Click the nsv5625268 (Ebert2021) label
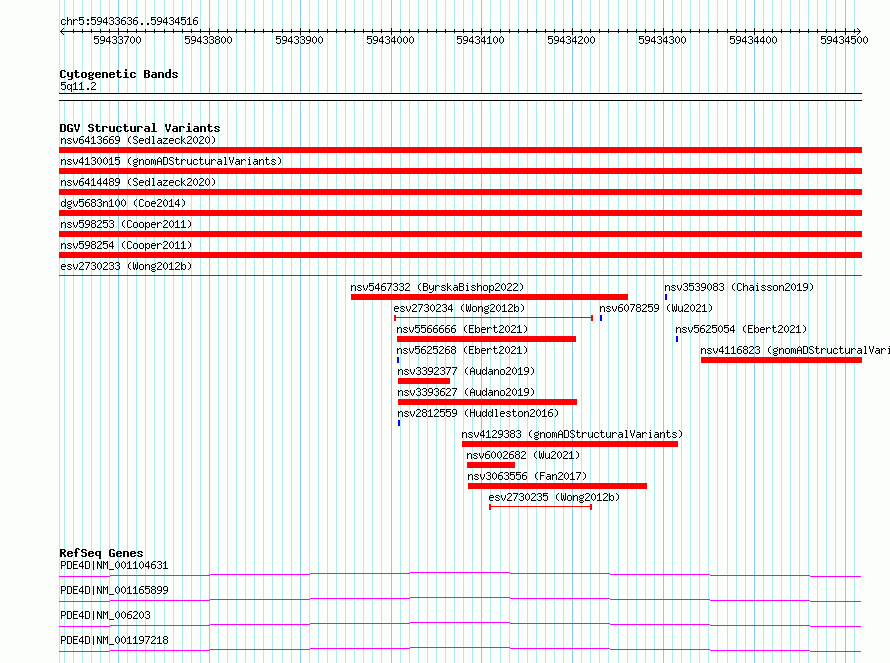The height and width of the screenshot is (663, 890). click(x=462, y=350)
